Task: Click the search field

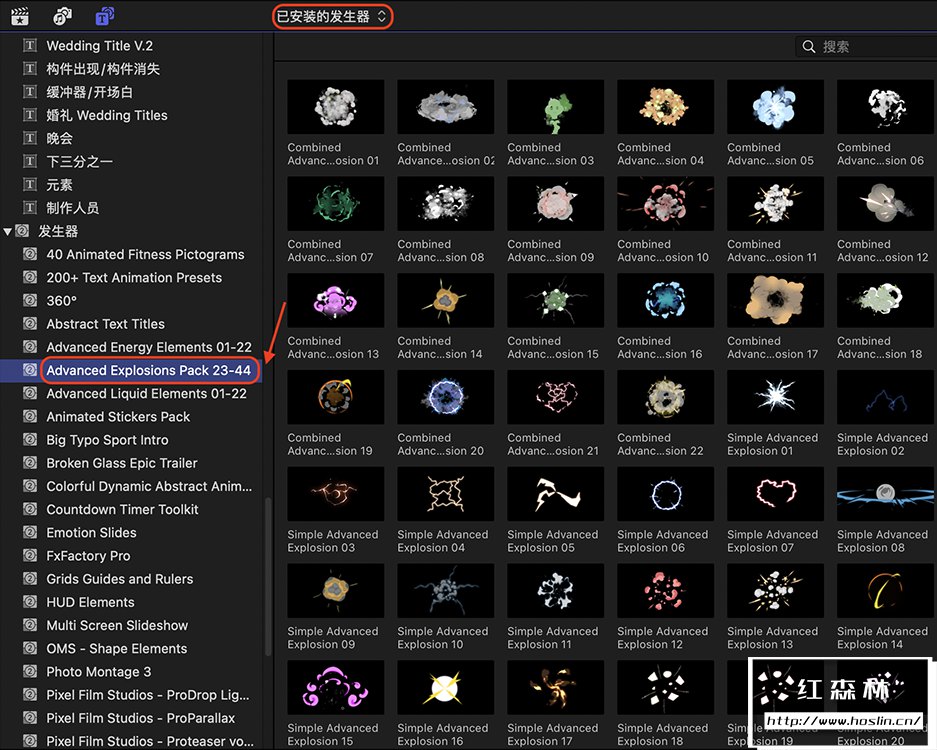Action: [866, 47]
